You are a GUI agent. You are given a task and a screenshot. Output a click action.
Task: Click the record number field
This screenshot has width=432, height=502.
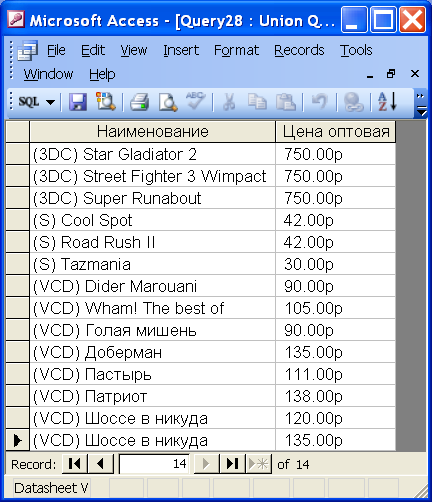[154, 464]
